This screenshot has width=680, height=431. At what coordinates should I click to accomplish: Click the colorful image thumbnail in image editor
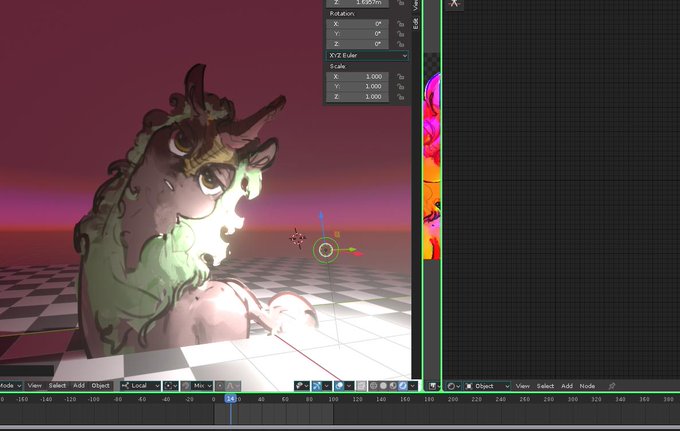pos(432,167)
